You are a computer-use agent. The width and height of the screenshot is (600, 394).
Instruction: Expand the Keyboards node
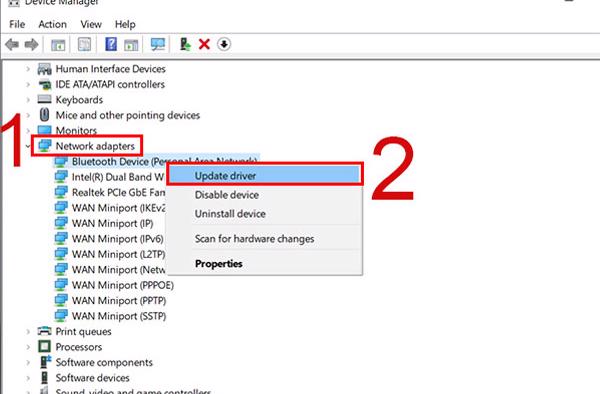point(28,100)
